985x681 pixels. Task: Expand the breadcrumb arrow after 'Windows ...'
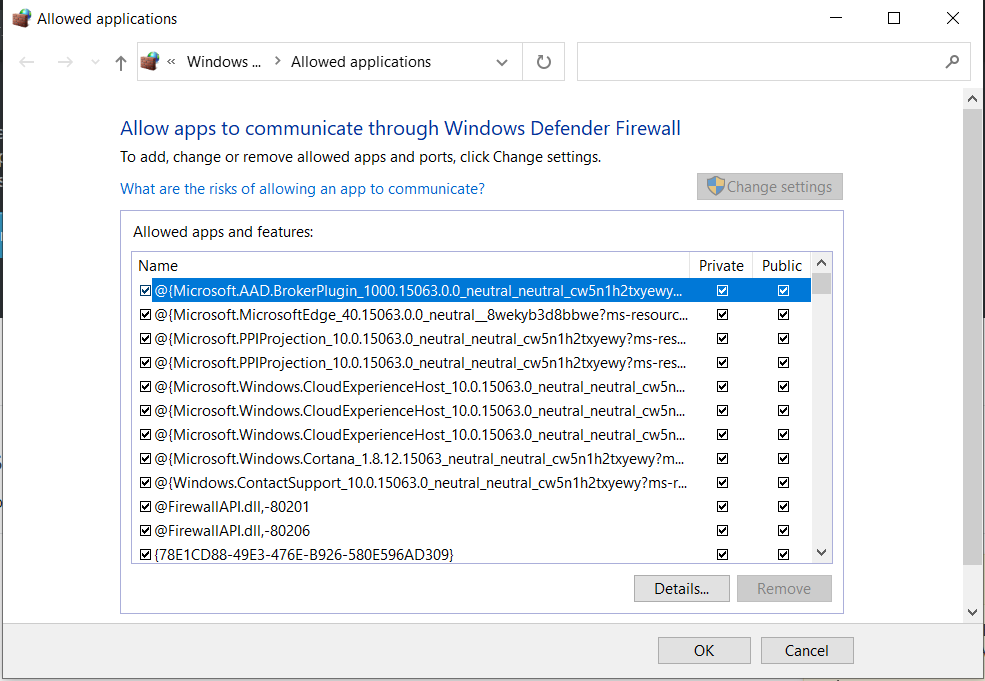pyautogui.click(x=277, y=61)
